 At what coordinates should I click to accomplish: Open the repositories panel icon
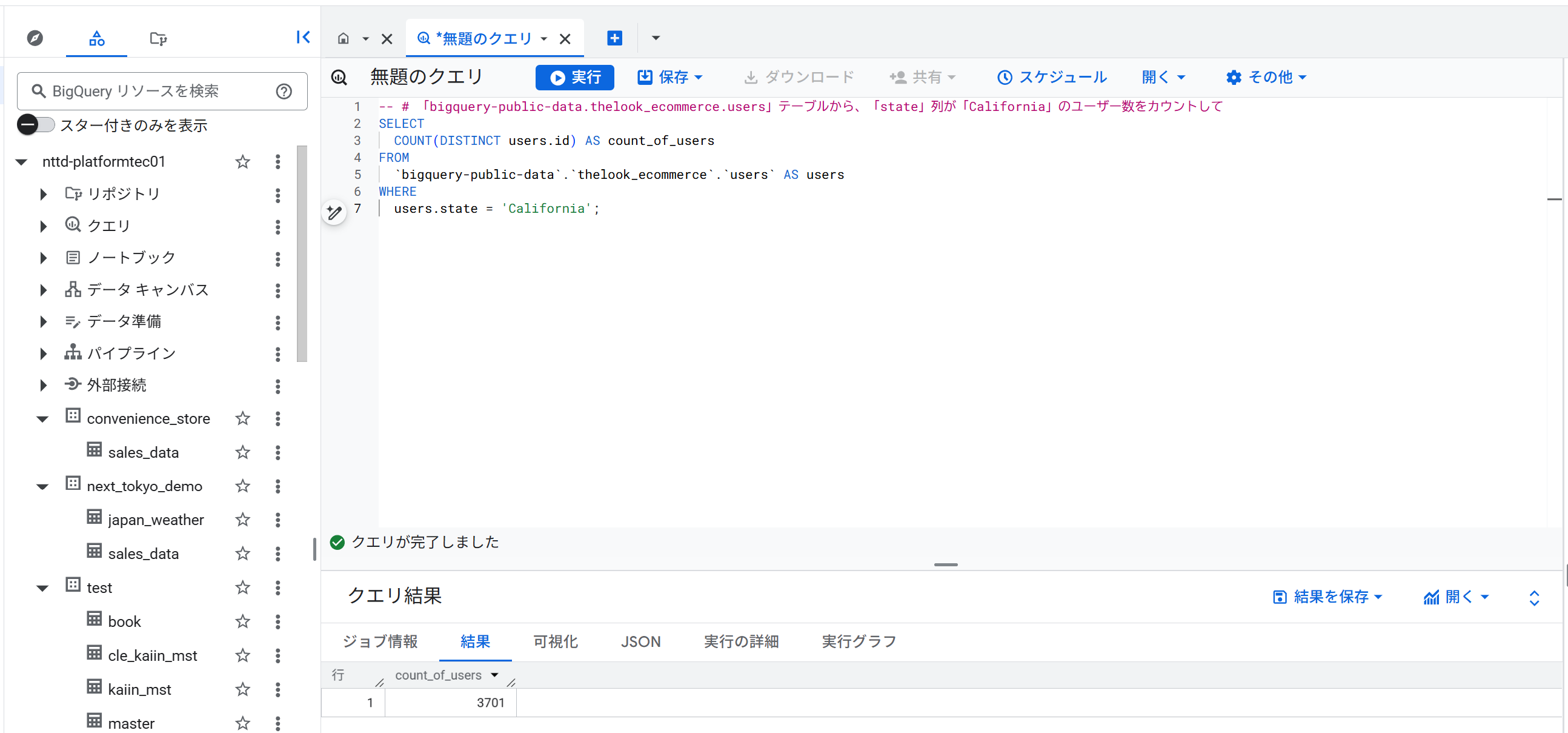pos(158,38)
